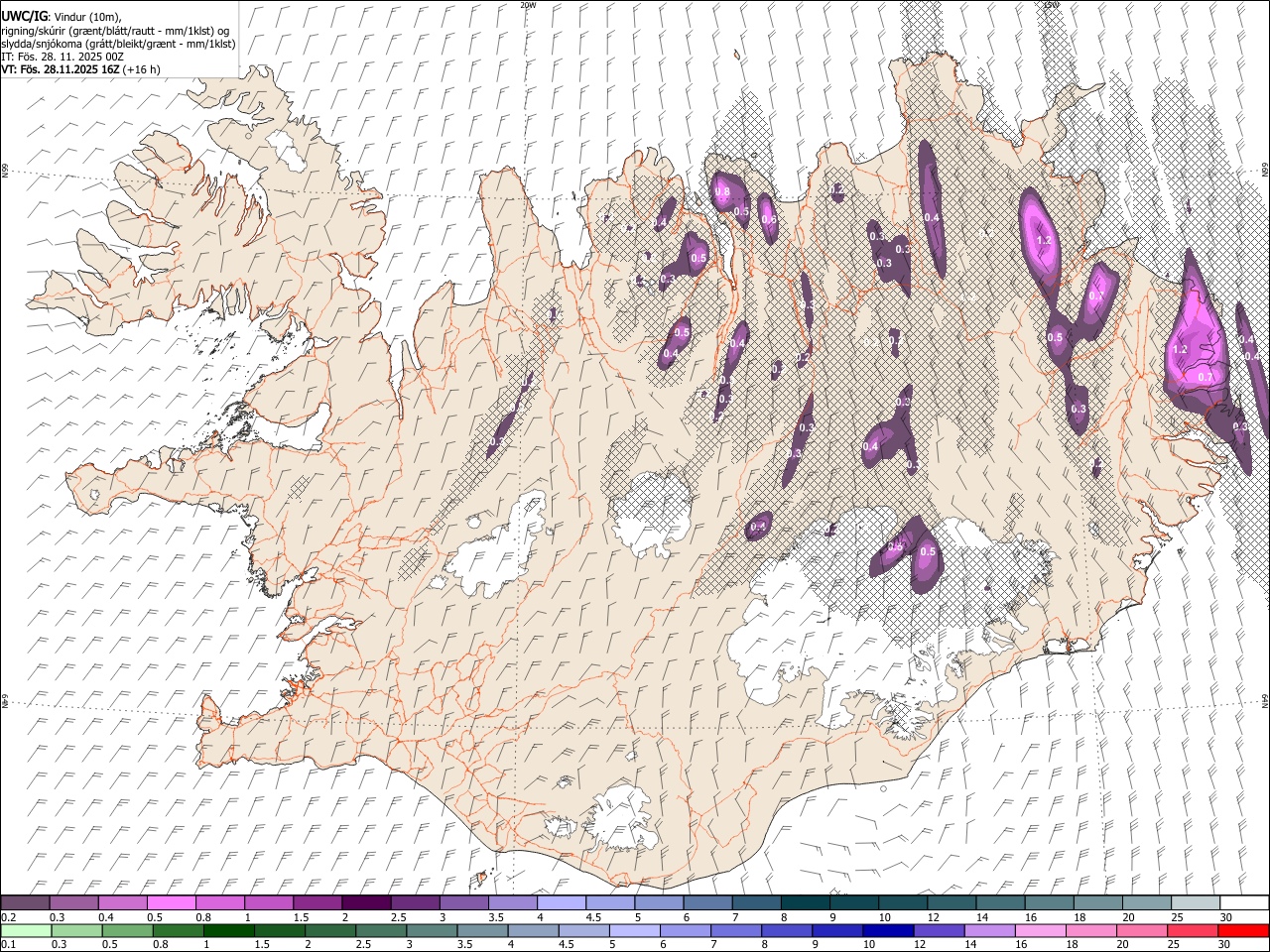The width and height of the screenshot is (1270, 952).
Task: Click the 'VT: Fös. 28.11.2025 16Z (+16 h)' line
Action: pyautogui.click(x=80, y=69)
